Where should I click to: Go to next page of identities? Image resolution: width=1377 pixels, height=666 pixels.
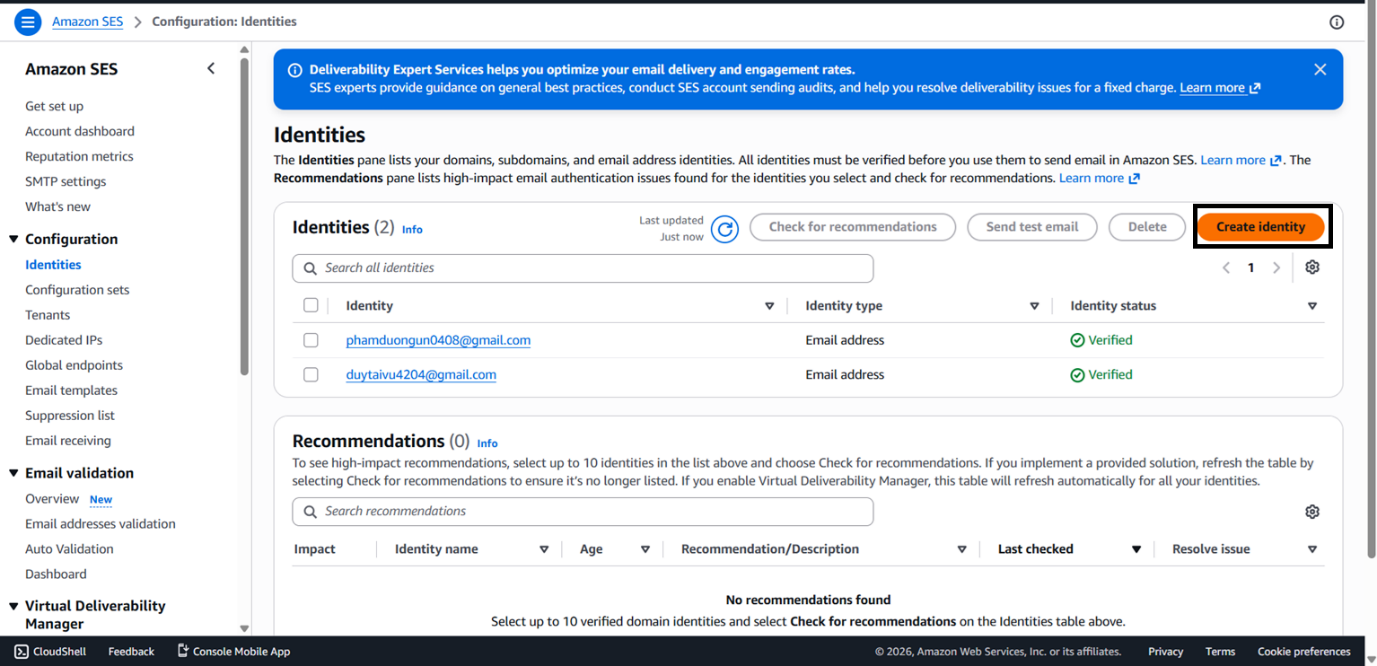point(1276,268)
